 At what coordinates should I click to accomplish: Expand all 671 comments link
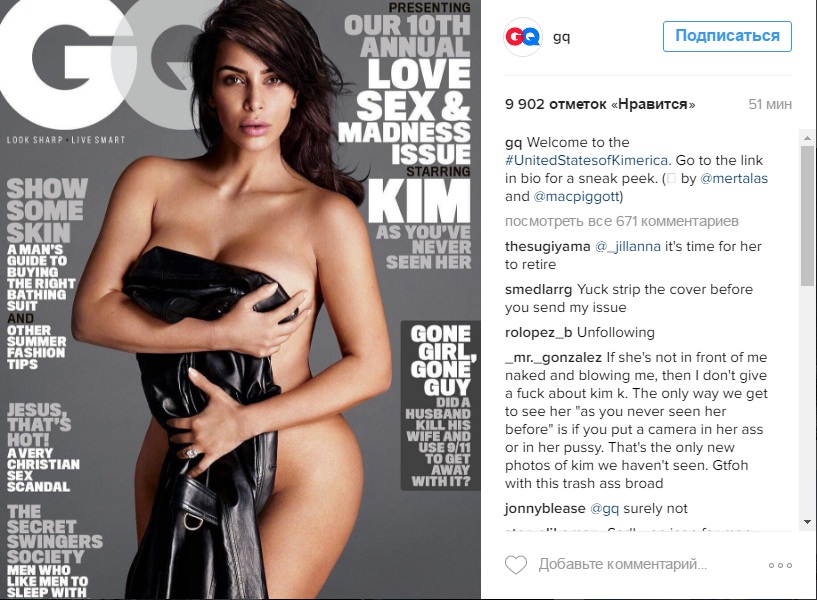click(622, 221)
